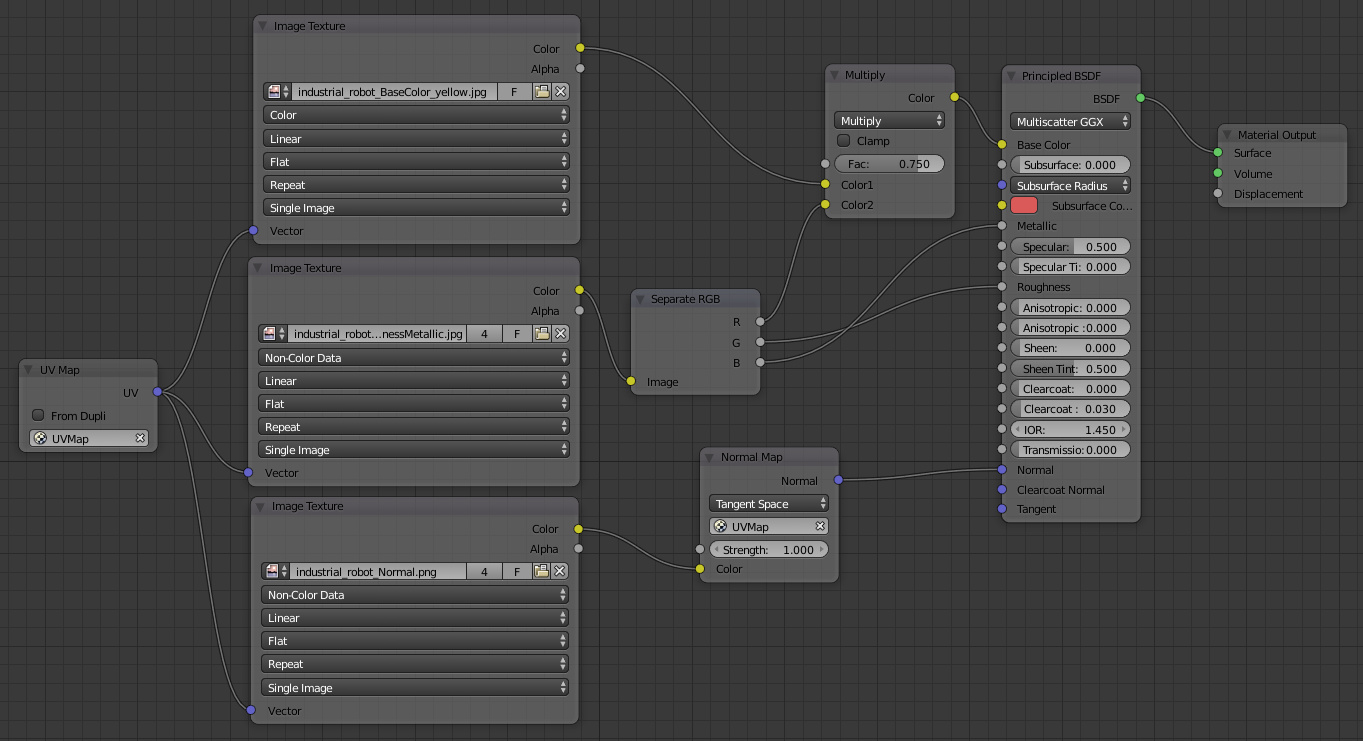Viewport: 1363px width, 741px height.
Task: Click G output socket on Separate RGB
Action: (x=760, y=342)
